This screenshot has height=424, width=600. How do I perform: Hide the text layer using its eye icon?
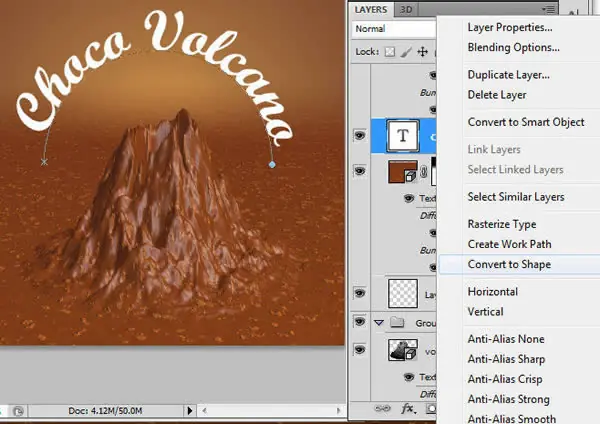click(x=359, y=135)
